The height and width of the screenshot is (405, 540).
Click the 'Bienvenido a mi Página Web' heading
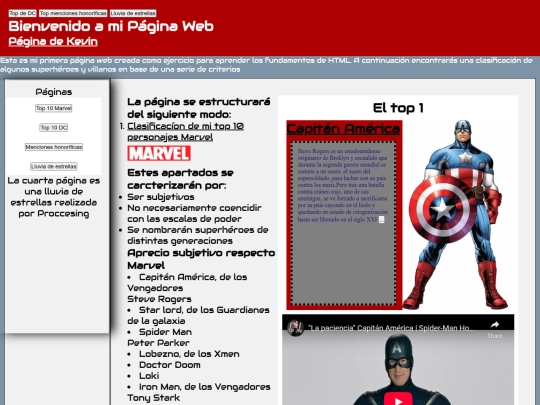[111, 26]
